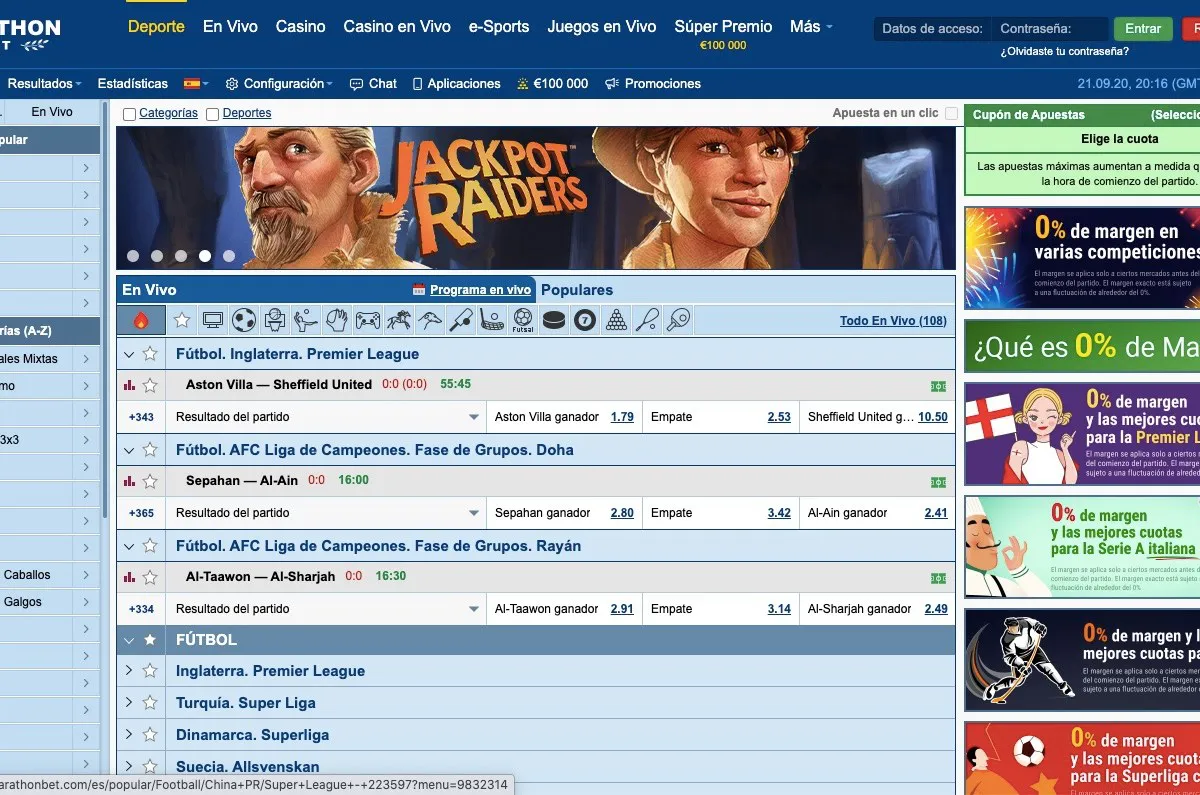
Task: Tick the Categorías checkbox
Action: [x=129, y=114]
